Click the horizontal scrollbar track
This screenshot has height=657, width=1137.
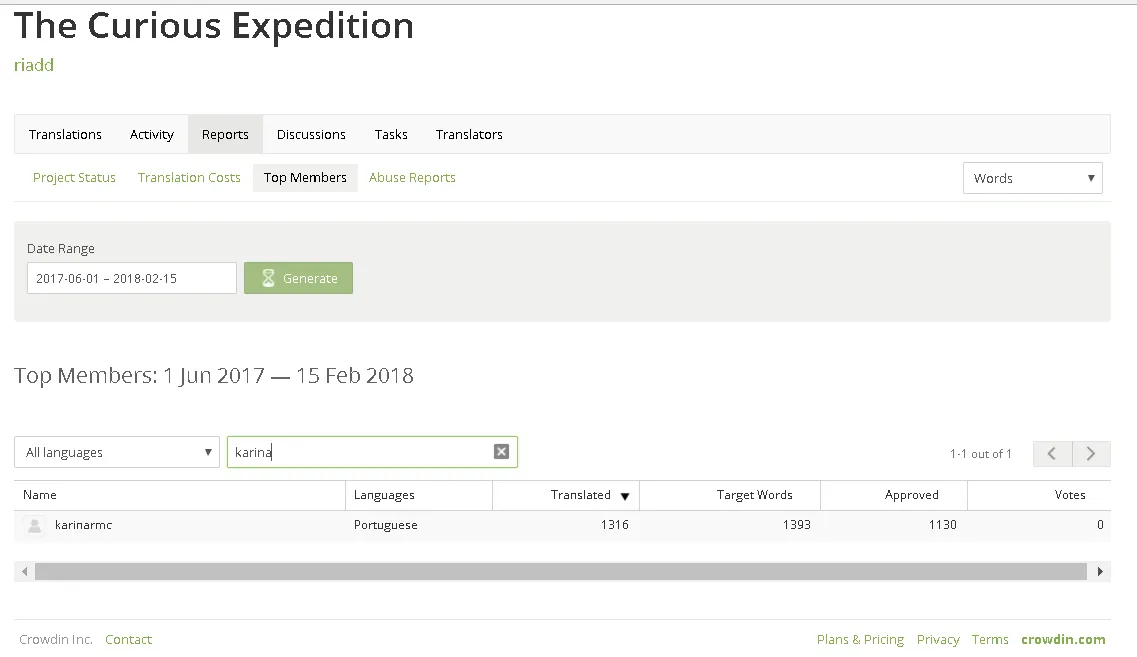click(x=561, y=571)
